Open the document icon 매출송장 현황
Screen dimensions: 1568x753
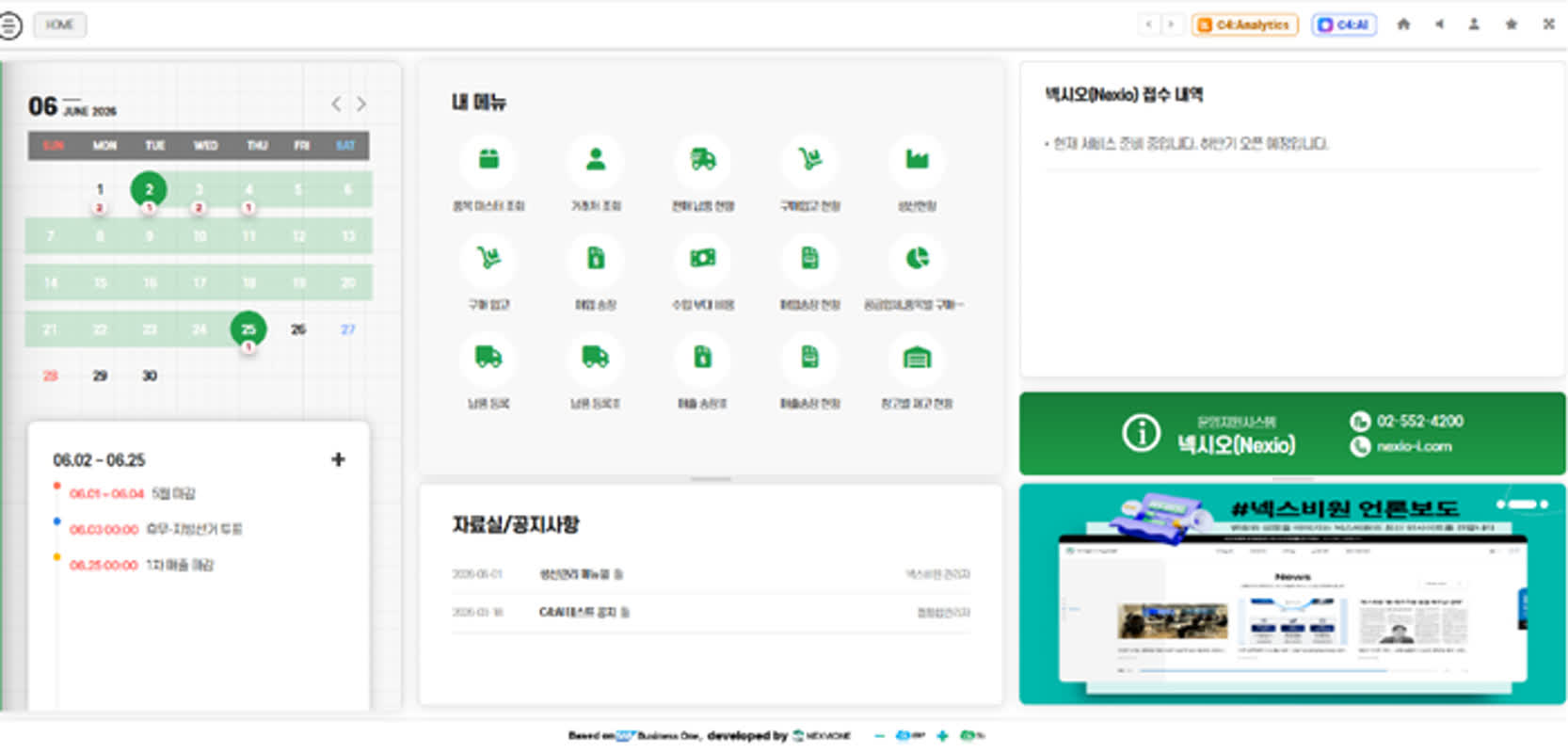tap(810, 358)
